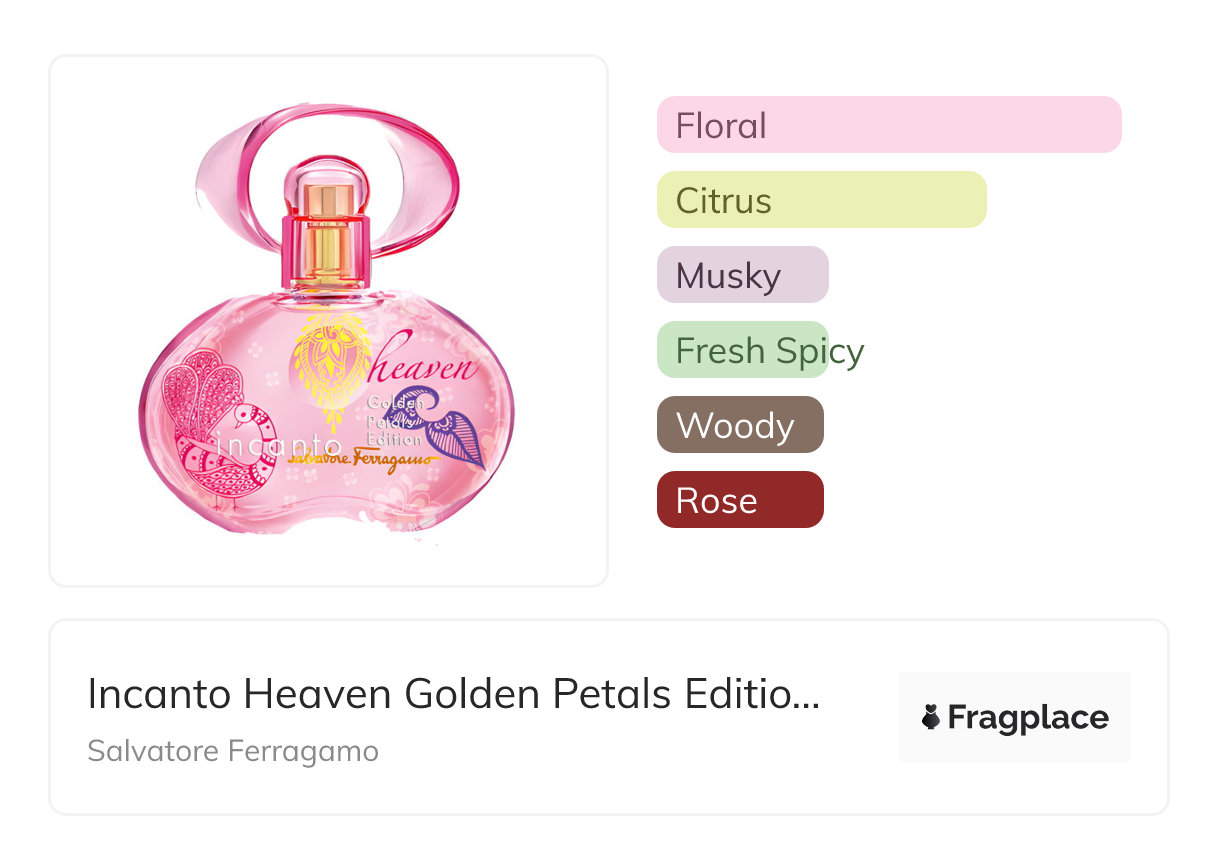Expand the truncated title ellipsis

click(x=806, y=696)
